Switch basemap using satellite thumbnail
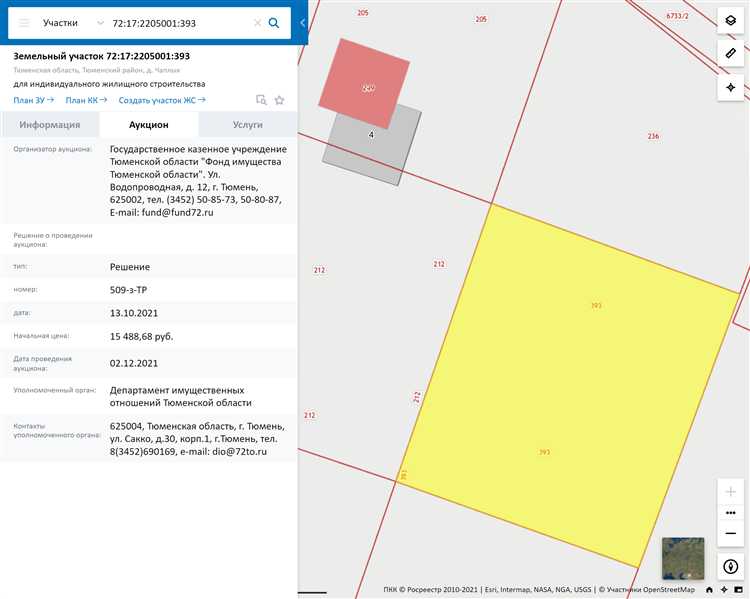 click(x=683, y=558)
